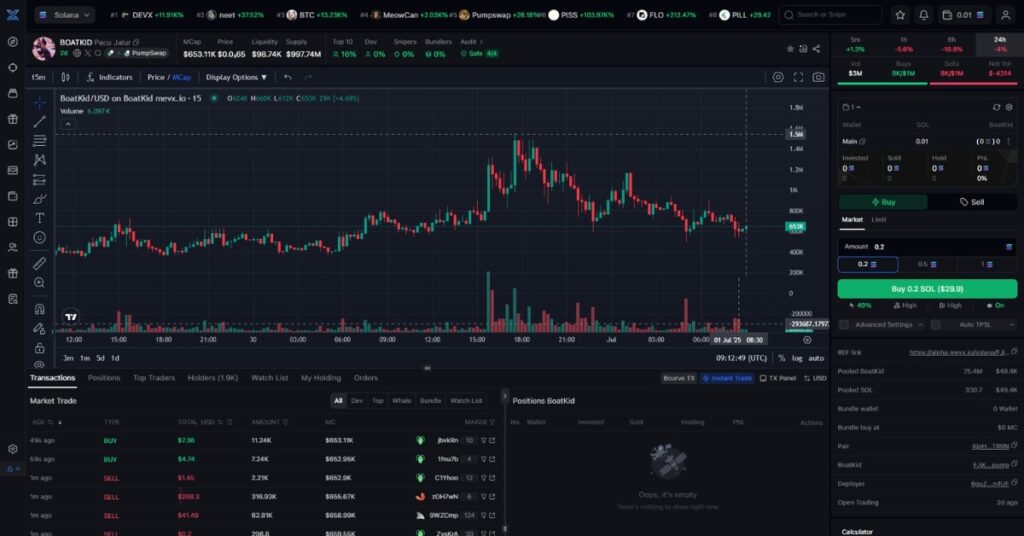
Task: Collapse the Positions BoatKid side panel
Action: [504, 396]
